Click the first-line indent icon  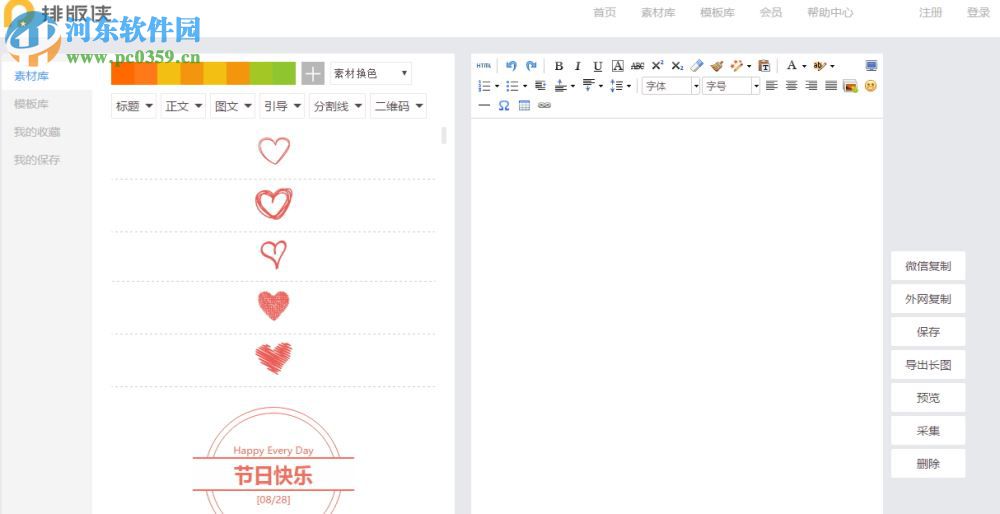(540, 85)
